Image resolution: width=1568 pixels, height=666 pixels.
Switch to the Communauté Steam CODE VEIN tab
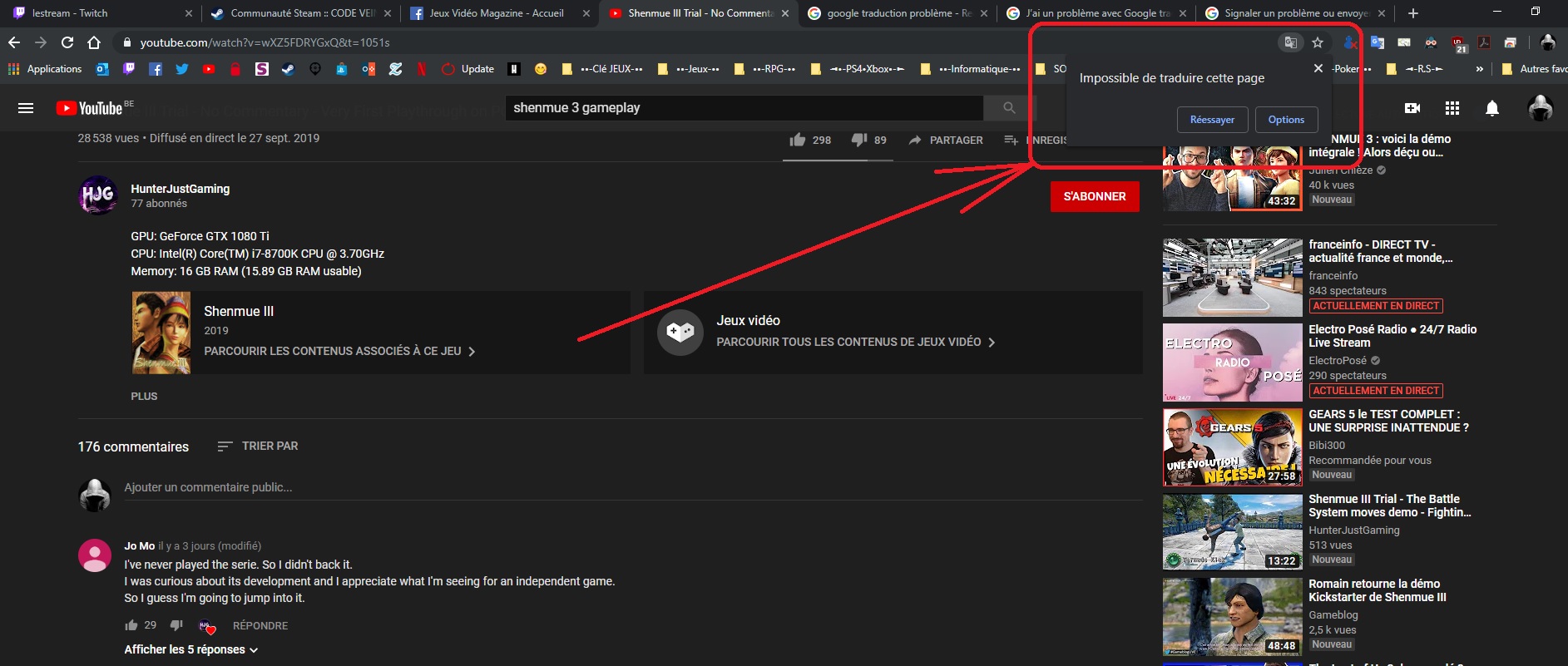pos(299,13)
